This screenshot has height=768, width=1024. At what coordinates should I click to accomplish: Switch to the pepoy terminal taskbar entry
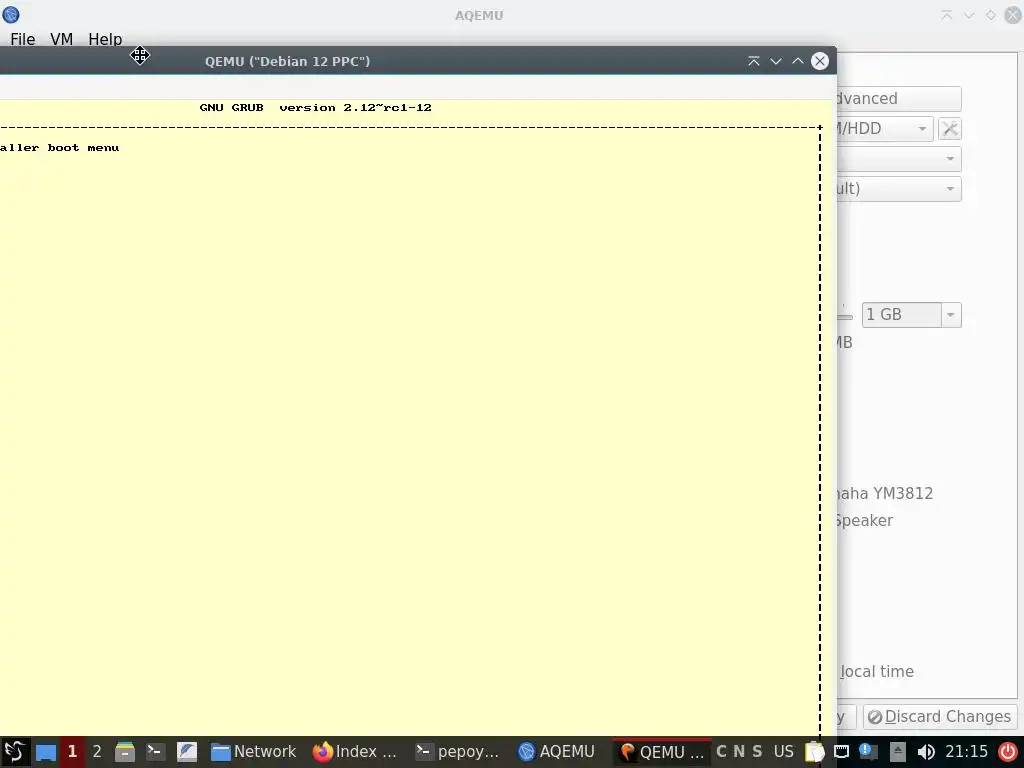[458, 752]
